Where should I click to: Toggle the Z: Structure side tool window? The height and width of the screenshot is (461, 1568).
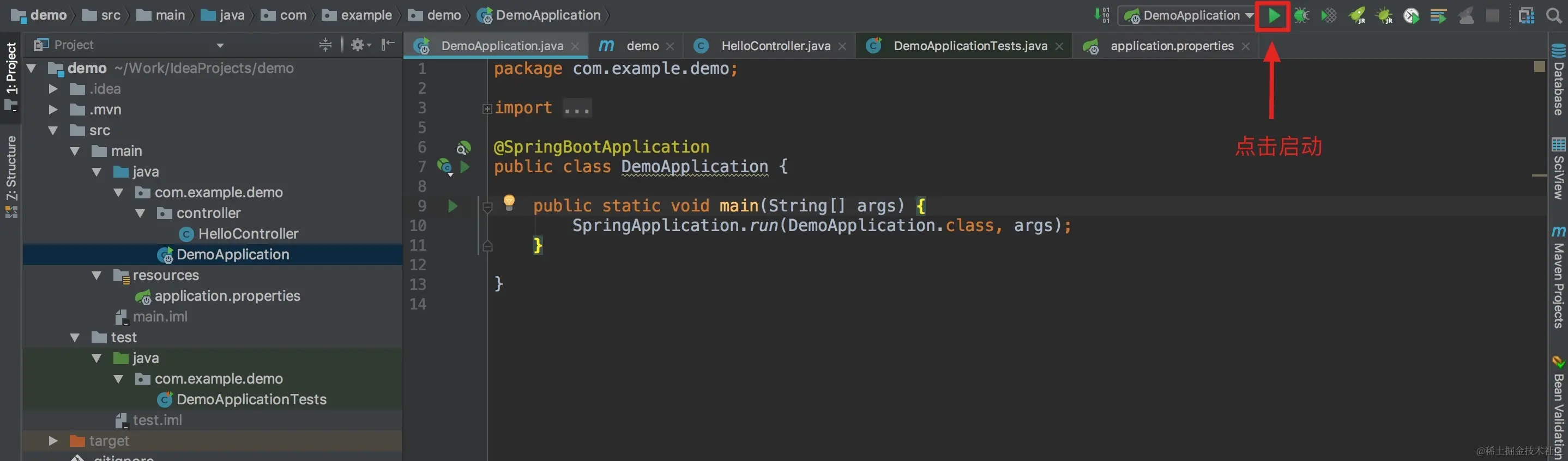click(x=11, y=177)
